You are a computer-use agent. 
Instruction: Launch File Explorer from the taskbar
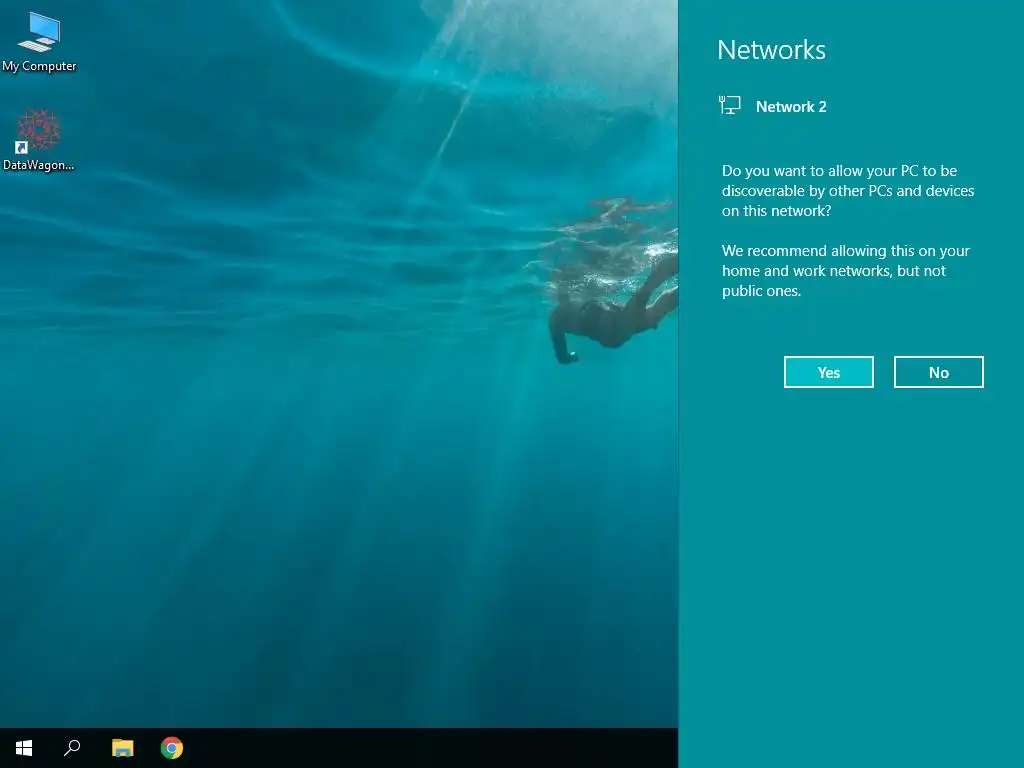pos(122,748)
